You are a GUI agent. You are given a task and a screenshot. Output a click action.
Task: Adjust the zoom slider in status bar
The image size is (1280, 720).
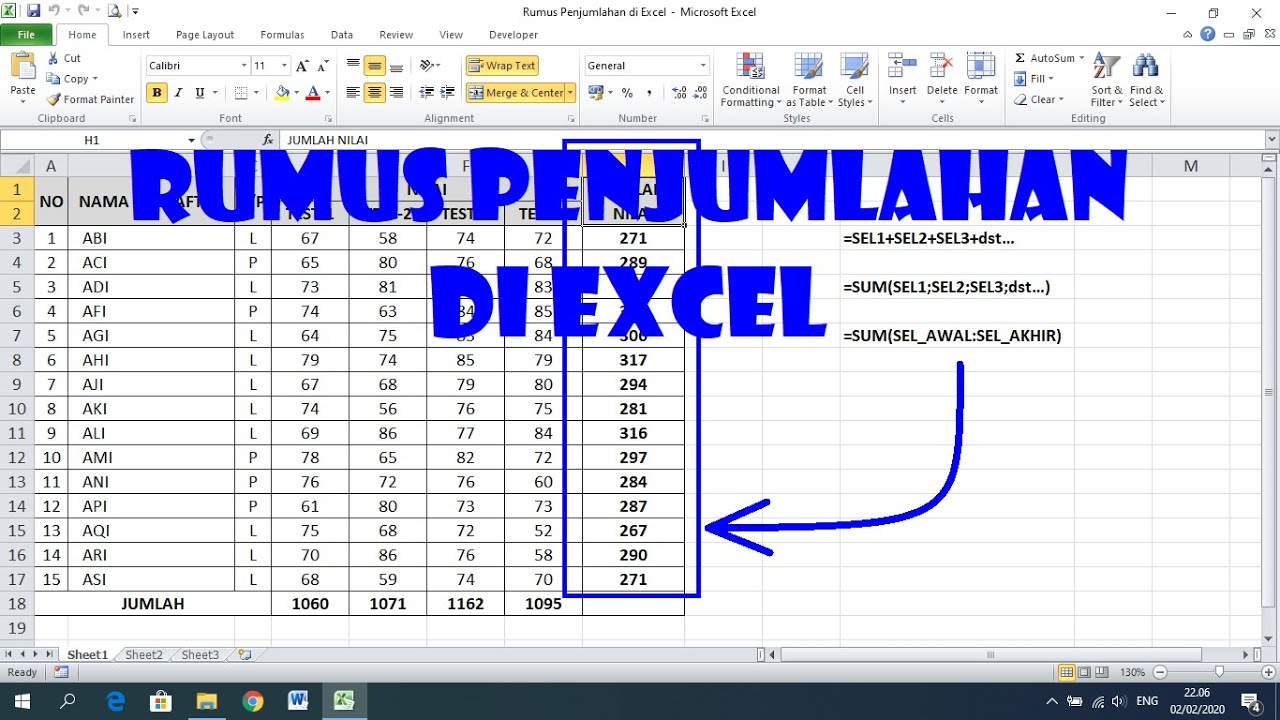click(x=1219, y=672)
